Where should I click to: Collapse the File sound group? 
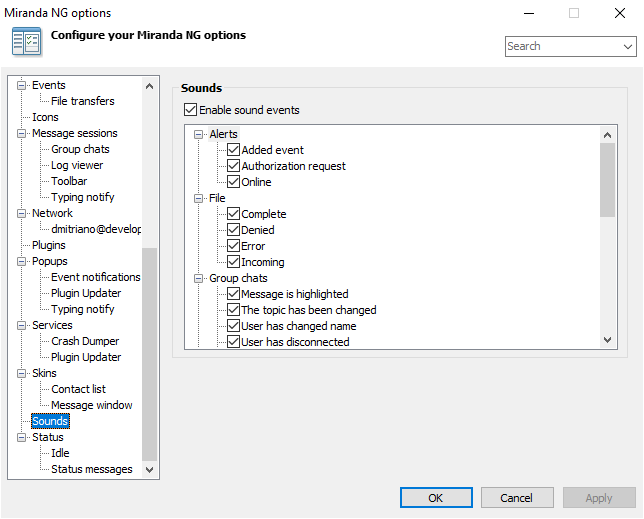click(x=198, y=198)
